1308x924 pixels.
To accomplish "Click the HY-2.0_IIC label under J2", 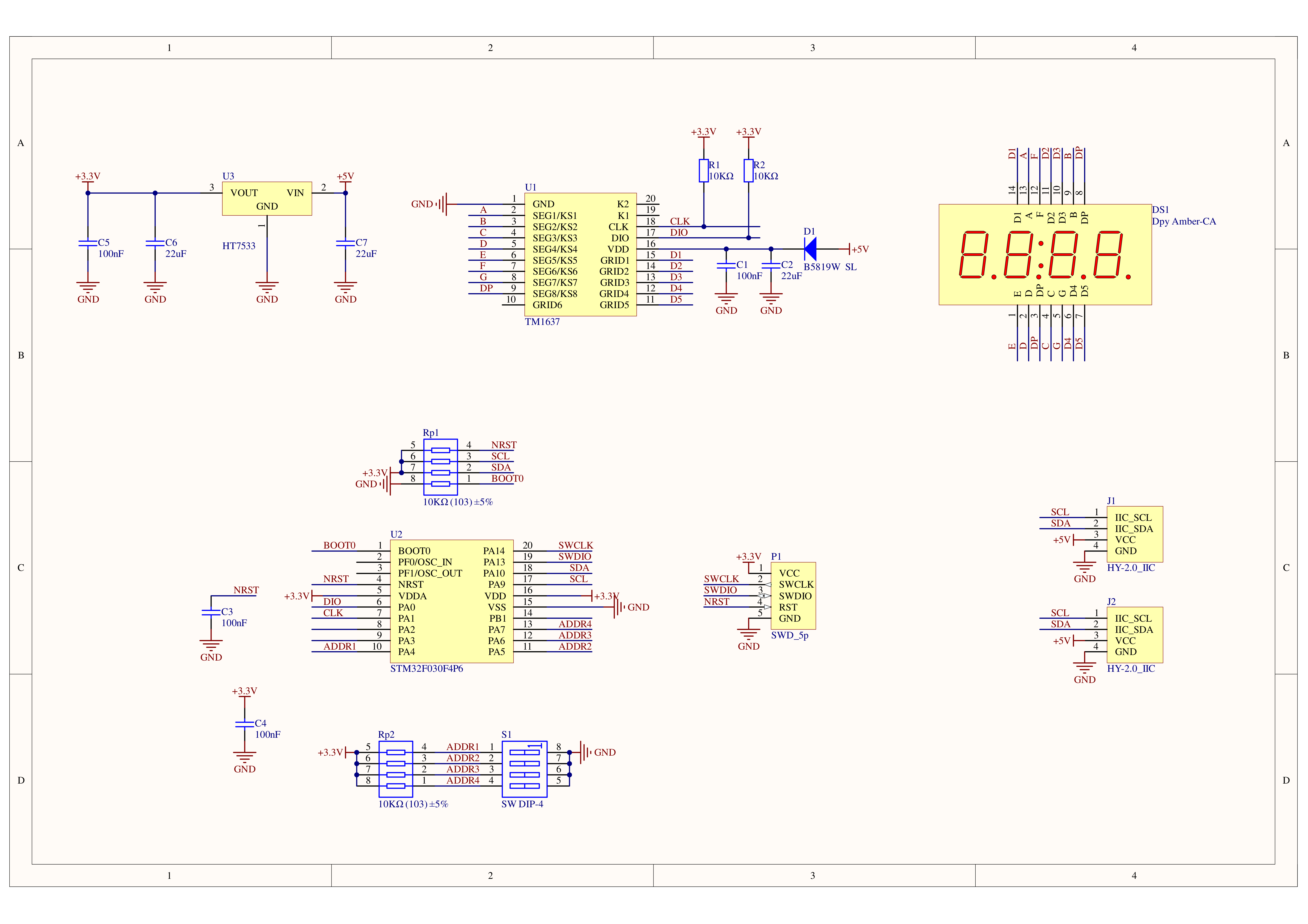I will pyautogui.click(x=1131, y=669).
